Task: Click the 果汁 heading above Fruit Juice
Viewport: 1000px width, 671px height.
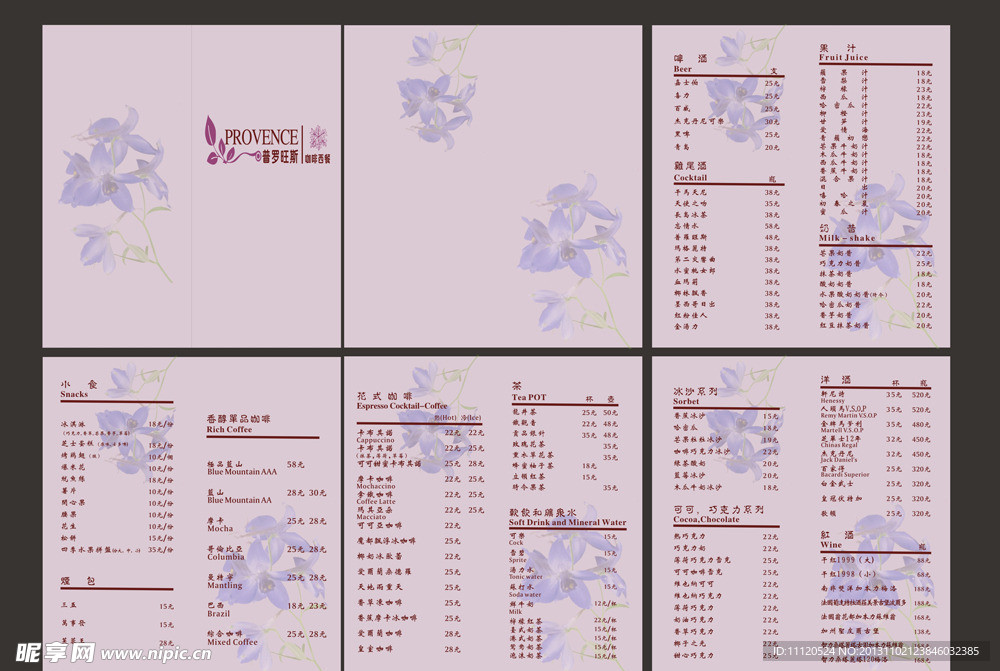Action: pos(837,48)
